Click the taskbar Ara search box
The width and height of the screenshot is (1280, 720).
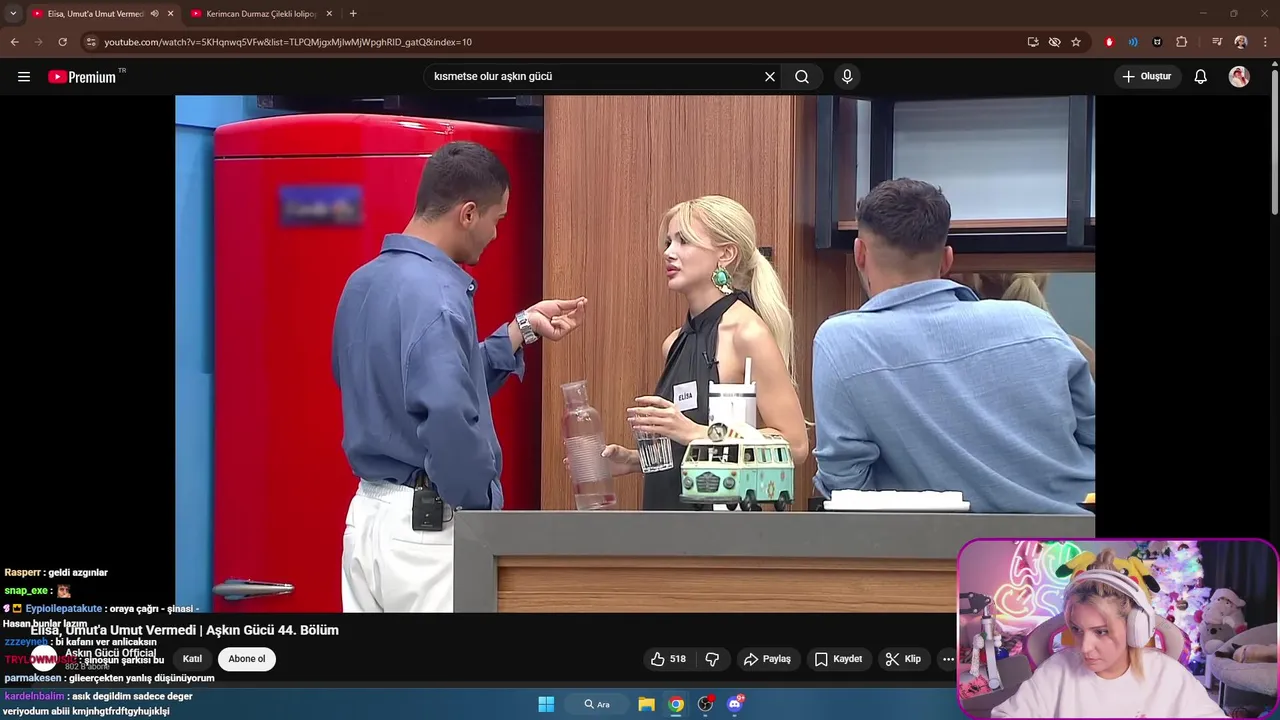[x=599, y=704]
